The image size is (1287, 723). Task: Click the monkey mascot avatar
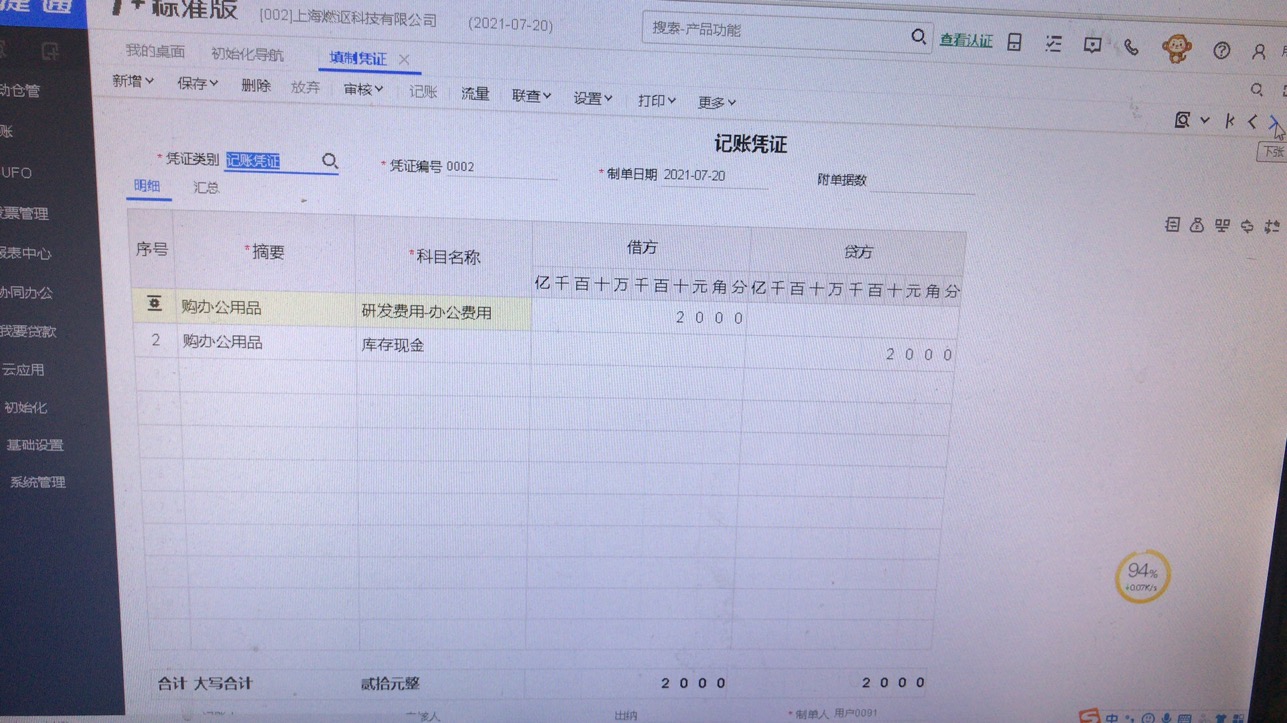(x=1177, y=48)
